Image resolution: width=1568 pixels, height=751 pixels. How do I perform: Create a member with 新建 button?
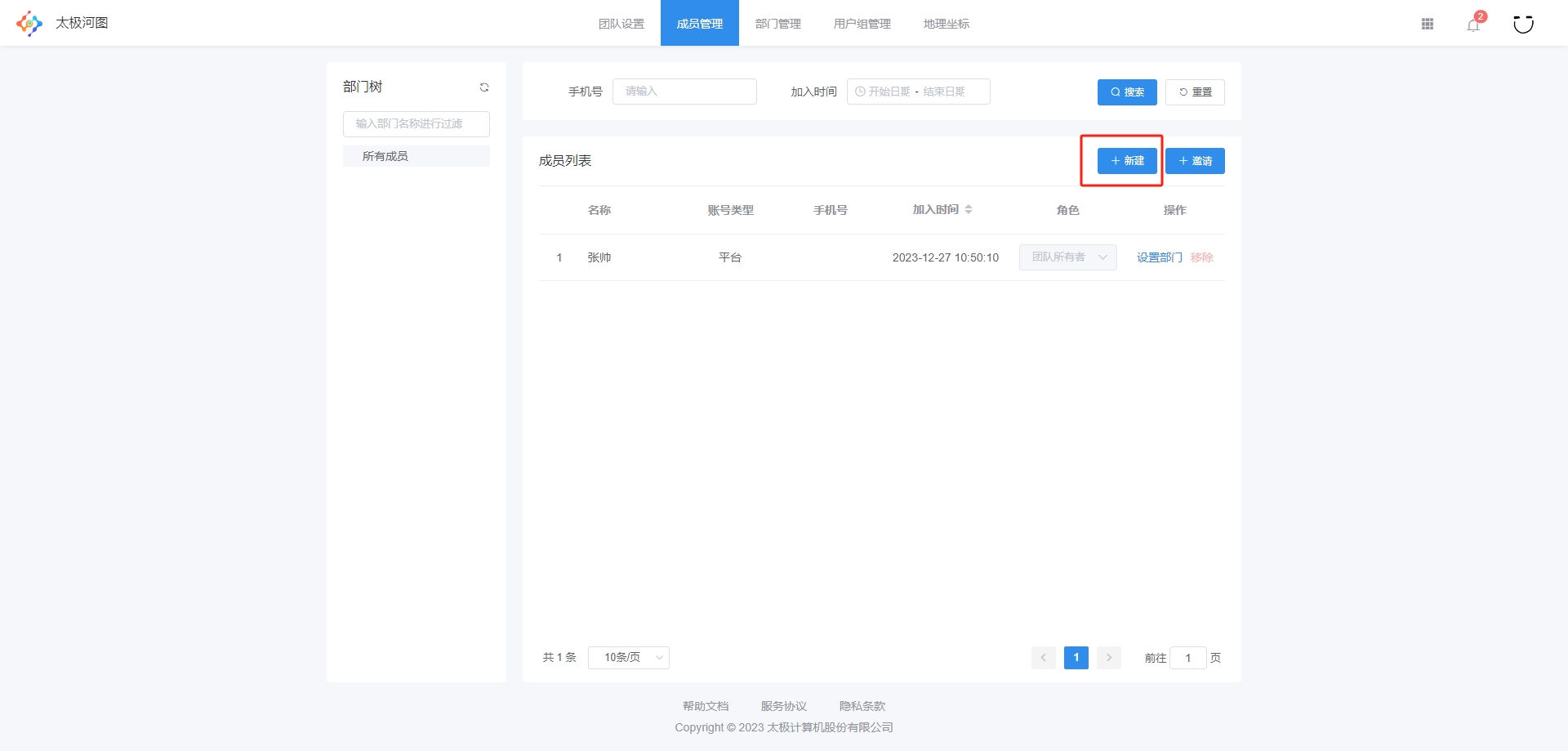coord(1127,161)
